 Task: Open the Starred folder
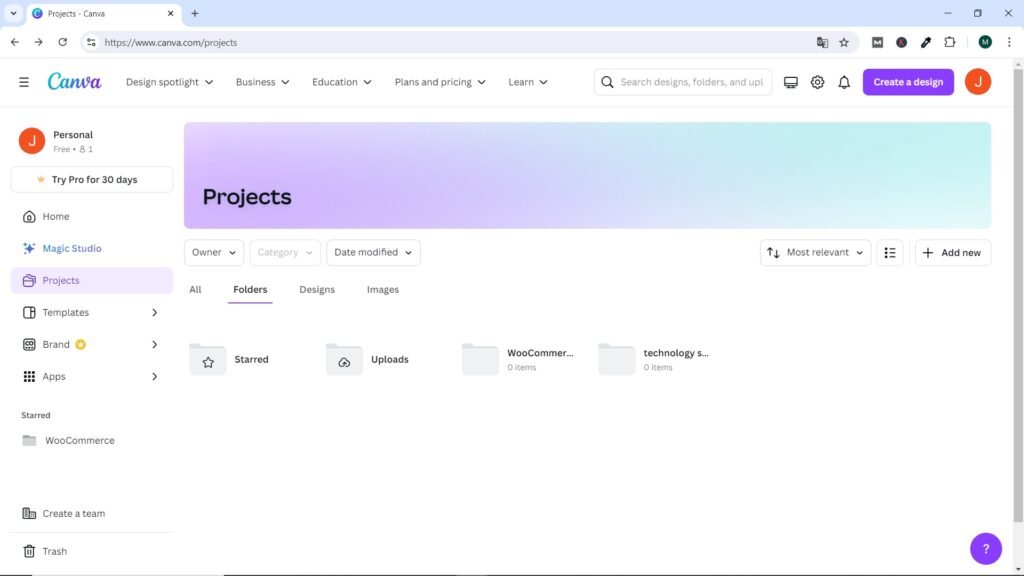(x=230, y=360)
